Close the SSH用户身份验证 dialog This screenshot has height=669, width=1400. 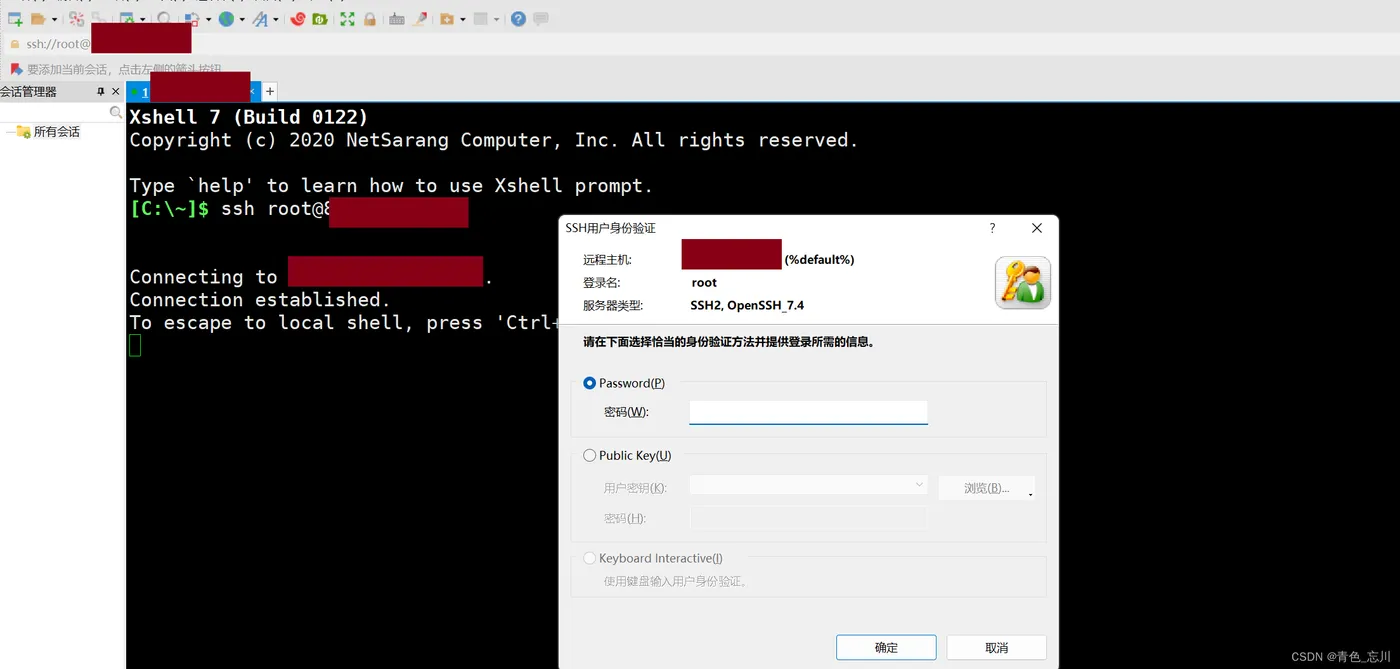coord(1036,228)
